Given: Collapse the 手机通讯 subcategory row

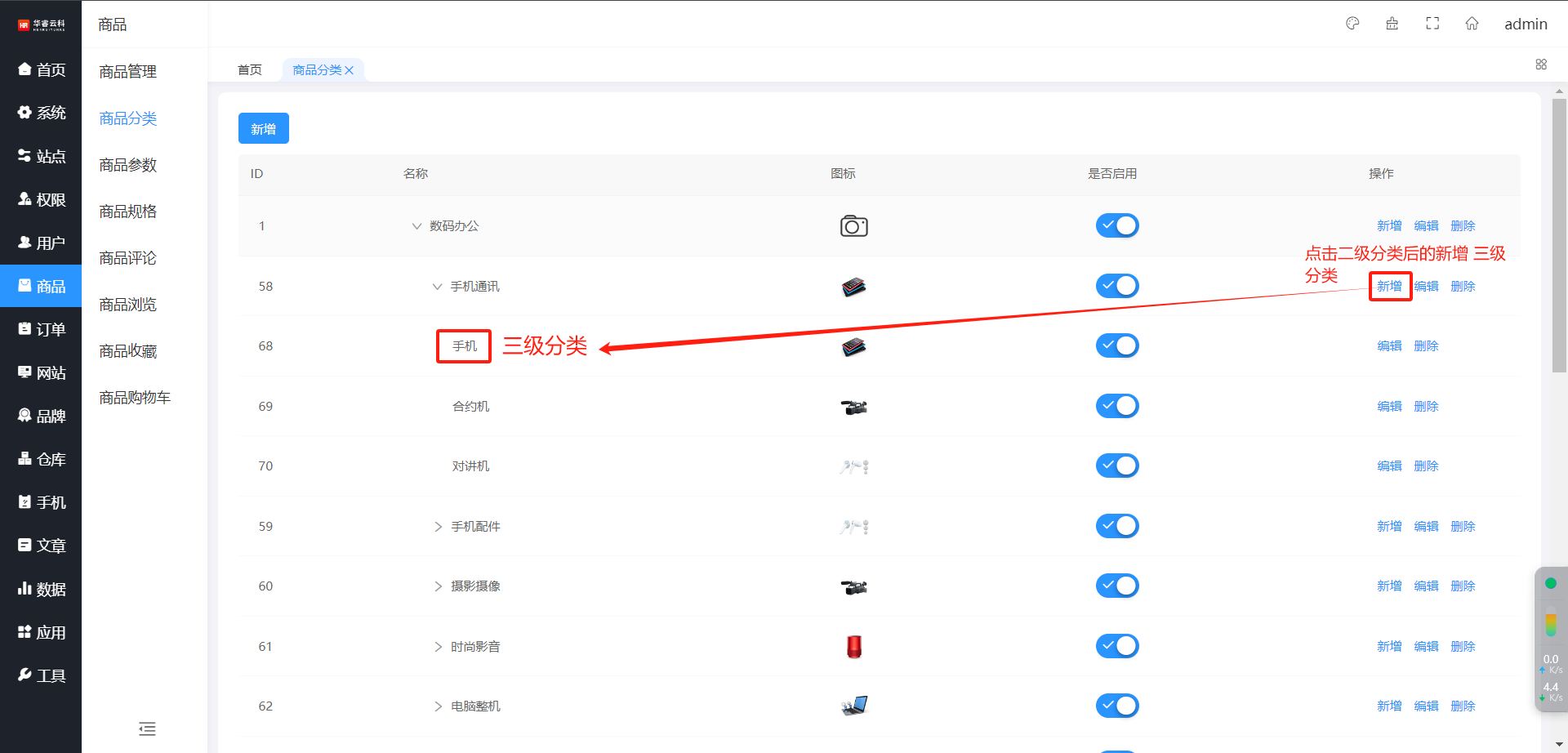Looking at the screenshot, I should pyautogui.click(x=437, y=287).
